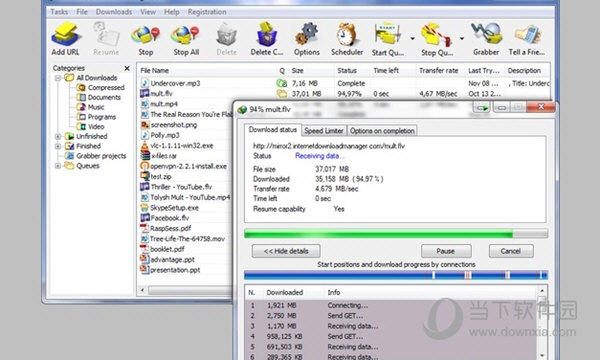Click the Resume toolbar icon
600x360 pixels.
106,35
